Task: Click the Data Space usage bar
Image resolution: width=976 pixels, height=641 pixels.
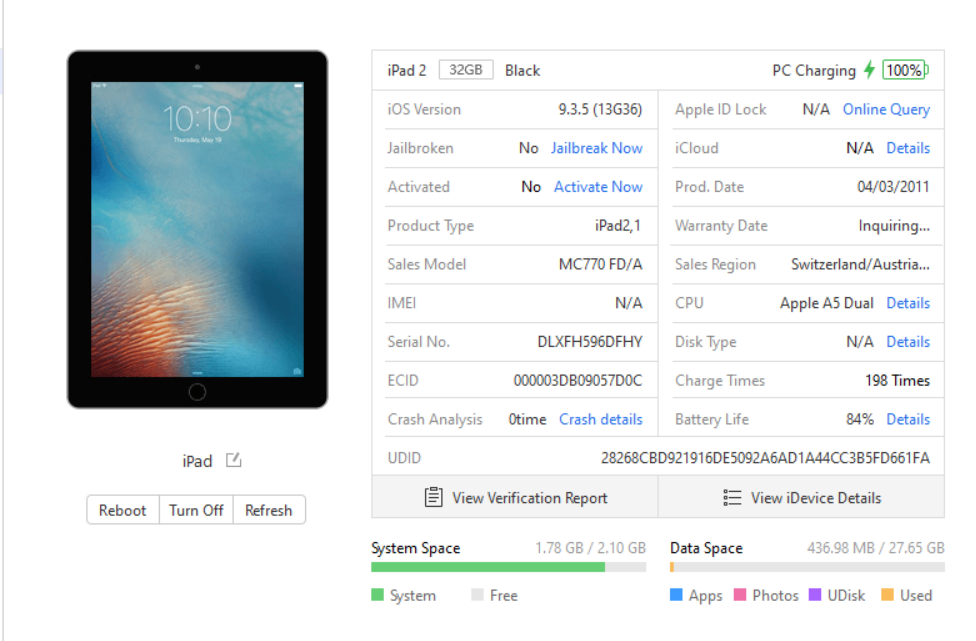Action: [x=807, y=567]
